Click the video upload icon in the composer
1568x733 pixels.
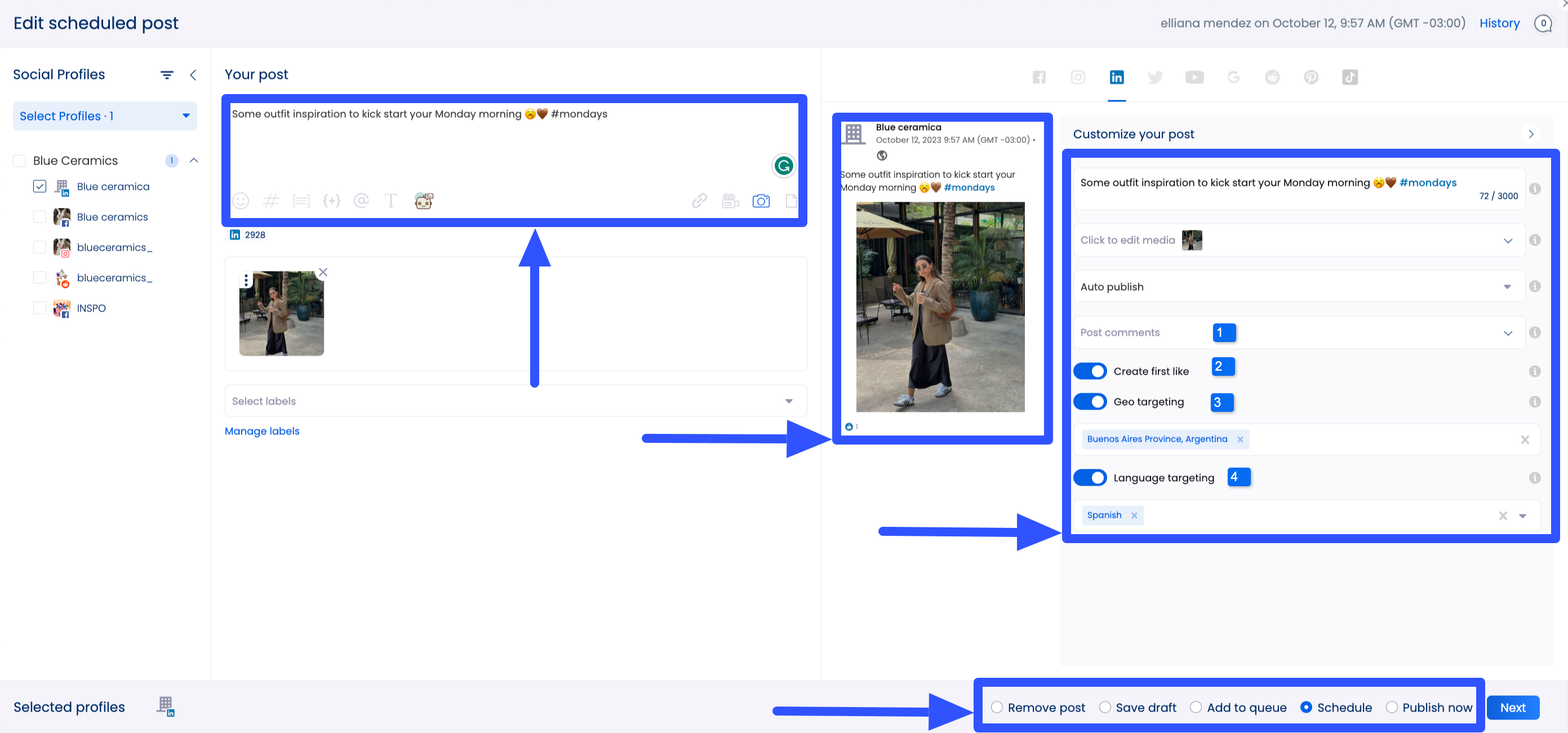click(730, 201)
